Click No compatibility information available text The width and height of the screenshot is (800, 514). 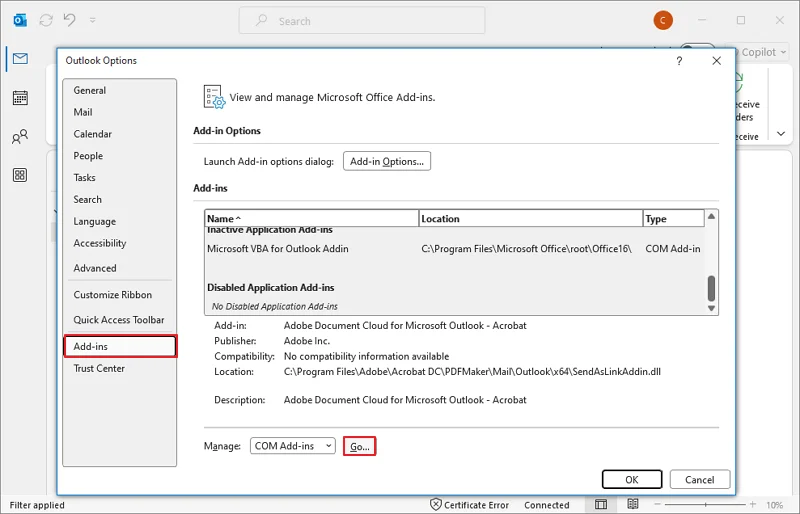point(366,356)
